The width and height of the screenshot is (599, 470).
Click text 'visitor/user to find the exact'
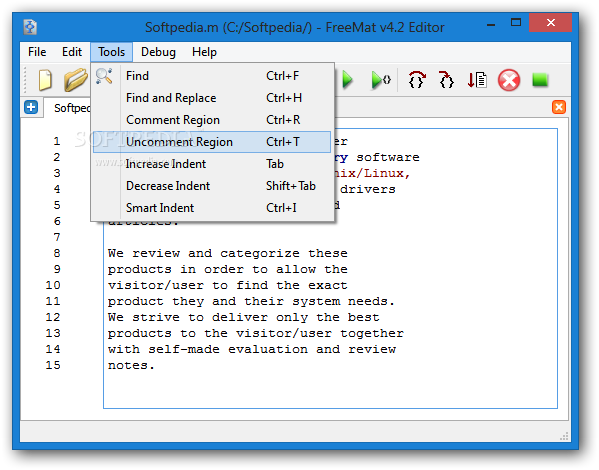pyautogui.click(x=228, y=285)
